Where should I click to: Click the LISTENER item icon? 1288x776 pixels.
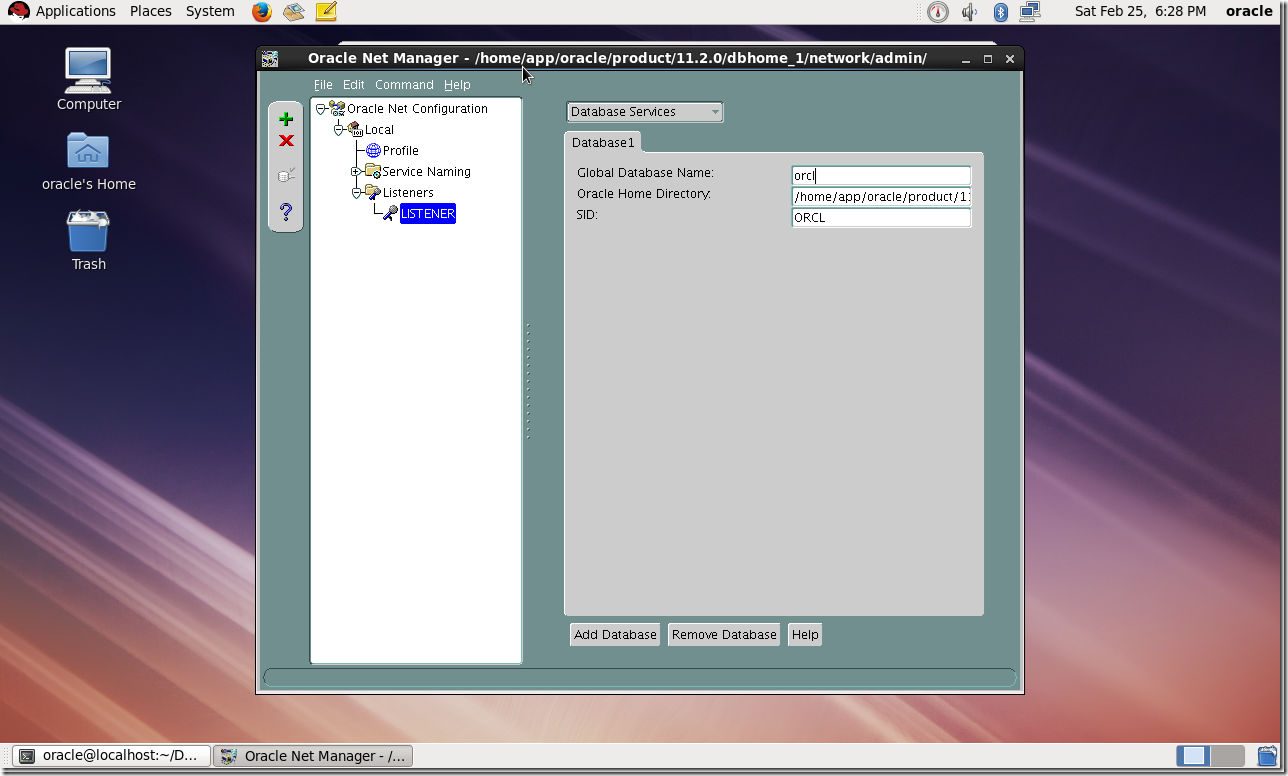coord(390,213)
